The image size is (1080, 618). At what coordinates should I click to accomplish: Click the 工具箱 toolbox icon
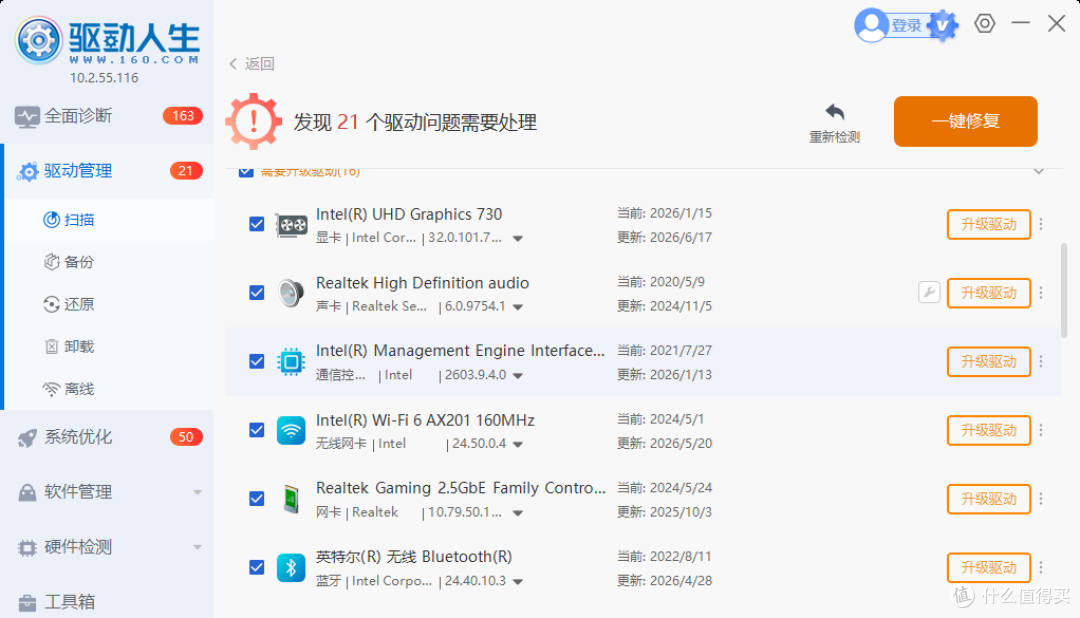point(27,603)
